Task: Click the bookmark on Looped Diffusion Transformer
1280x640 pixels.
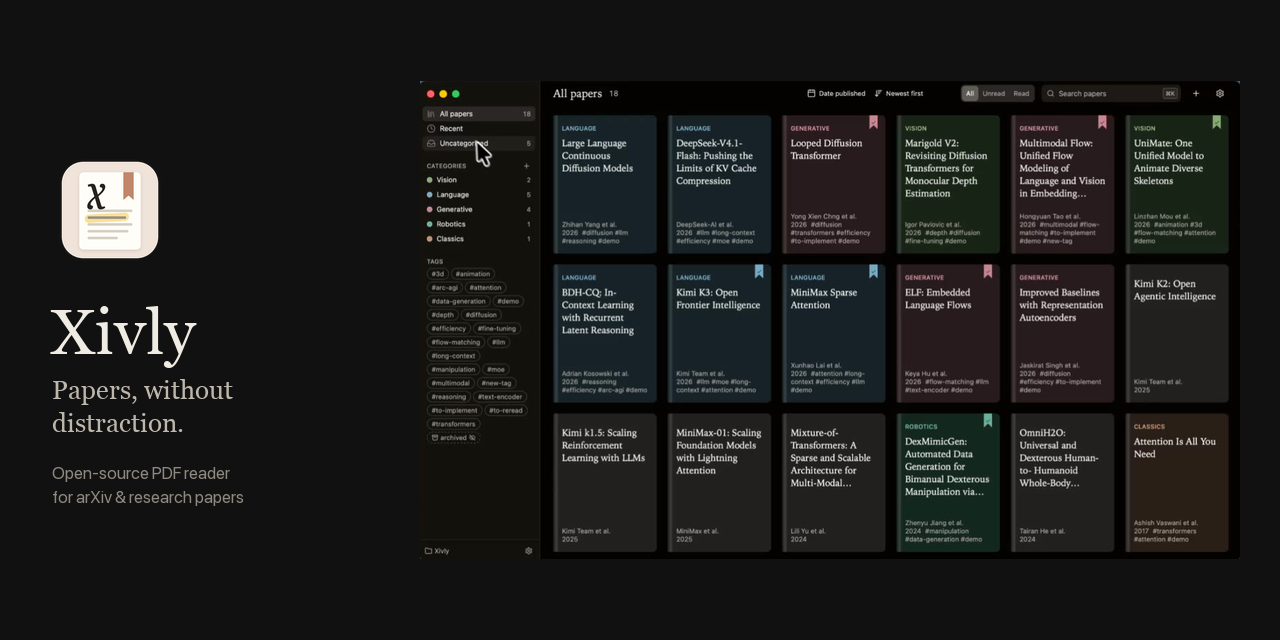Action: pyautogui.click(x=873, y=122)
